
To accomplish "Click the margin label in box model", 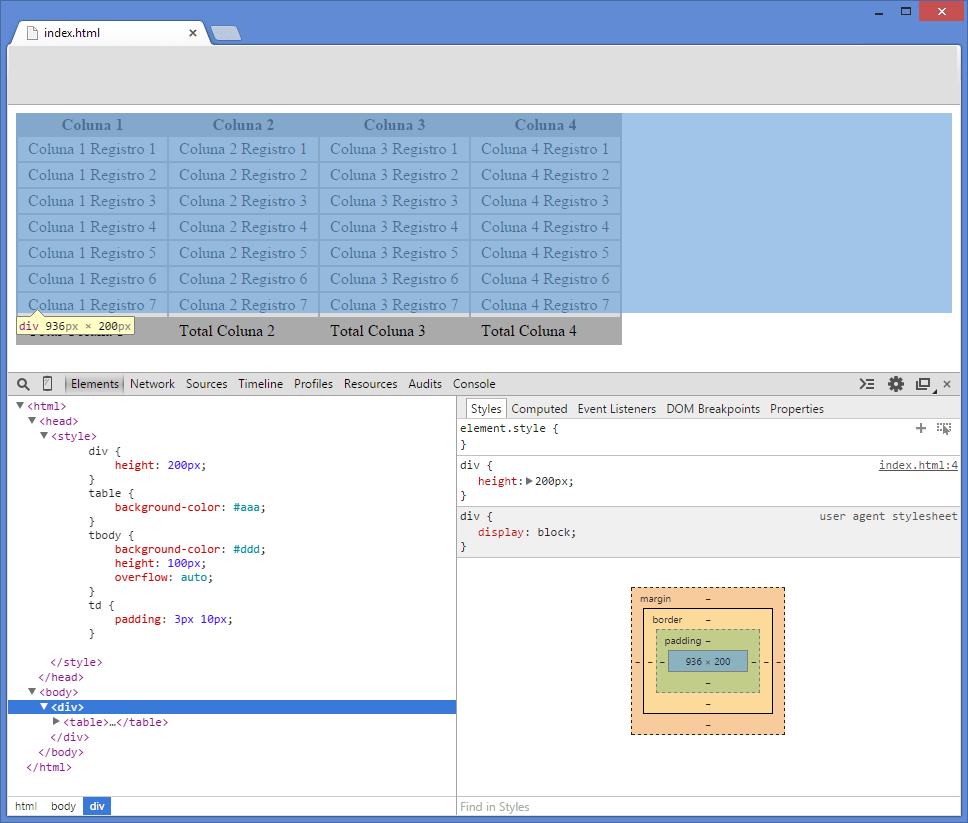I will pyautogui.click(x=655, y=599).
